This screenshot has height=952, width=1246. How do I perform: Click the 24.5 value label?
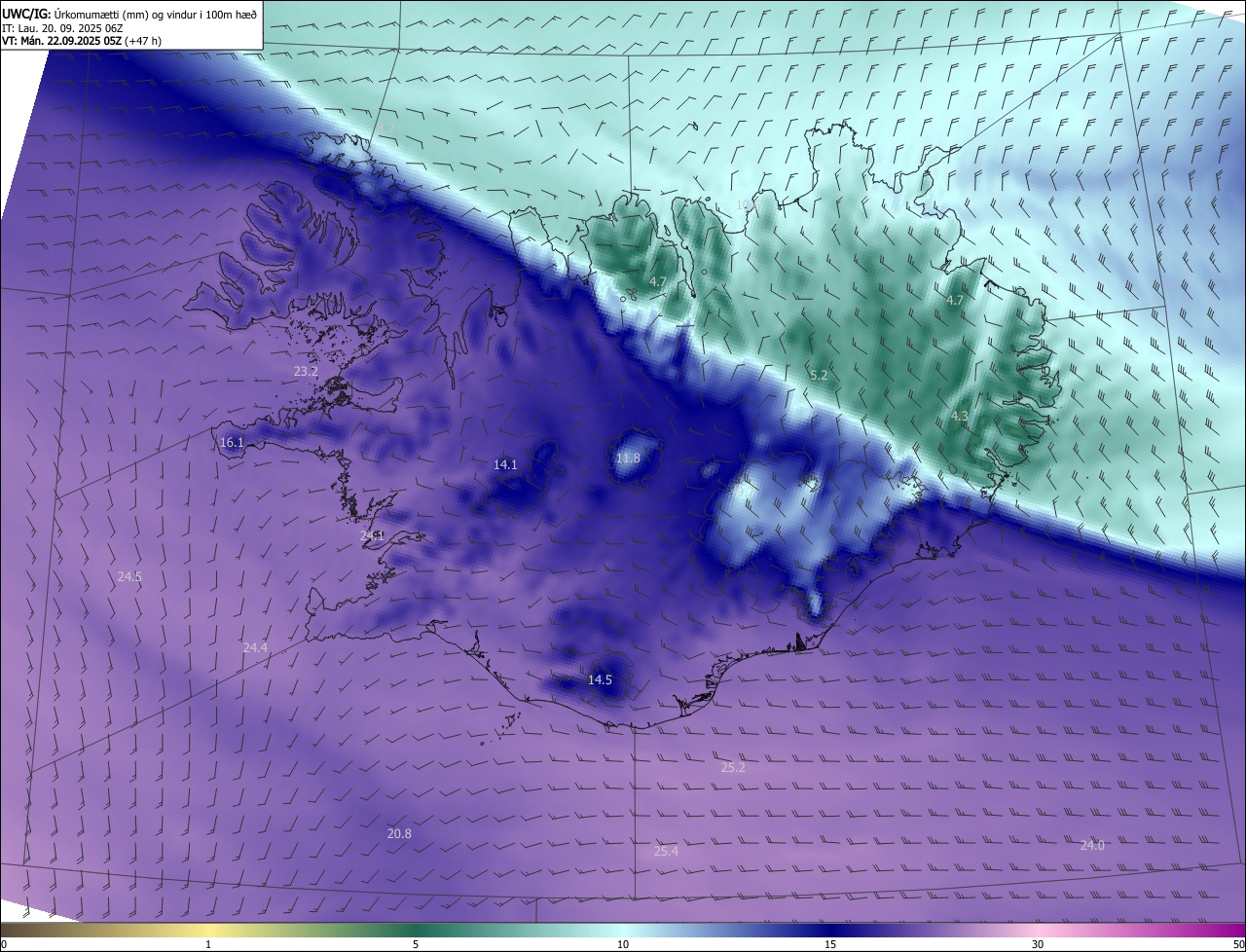coord(129,576)
